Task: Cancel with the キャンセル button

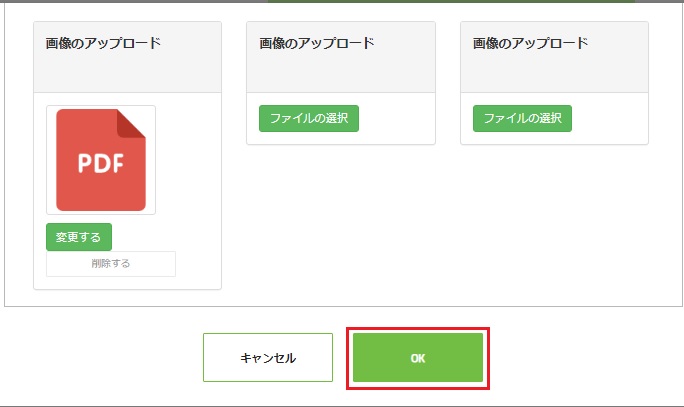Action: (x=268, y=358)
